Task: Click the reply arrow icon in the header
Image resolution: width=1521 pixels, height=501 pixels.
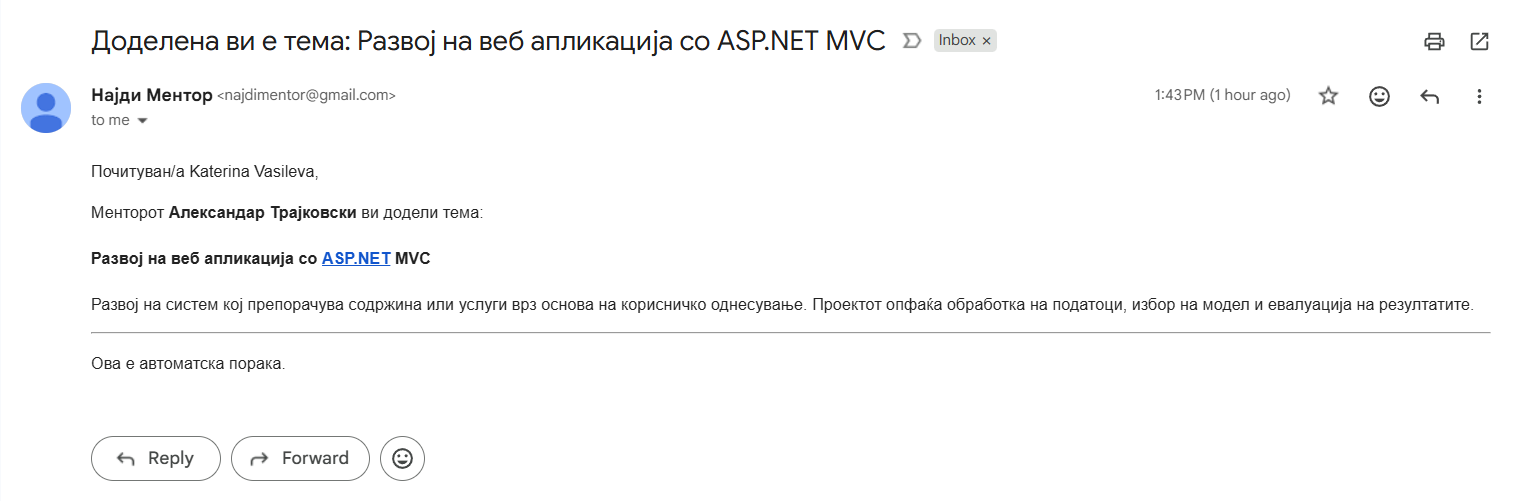Action: pyautogui.click(x=1429, y=96)
